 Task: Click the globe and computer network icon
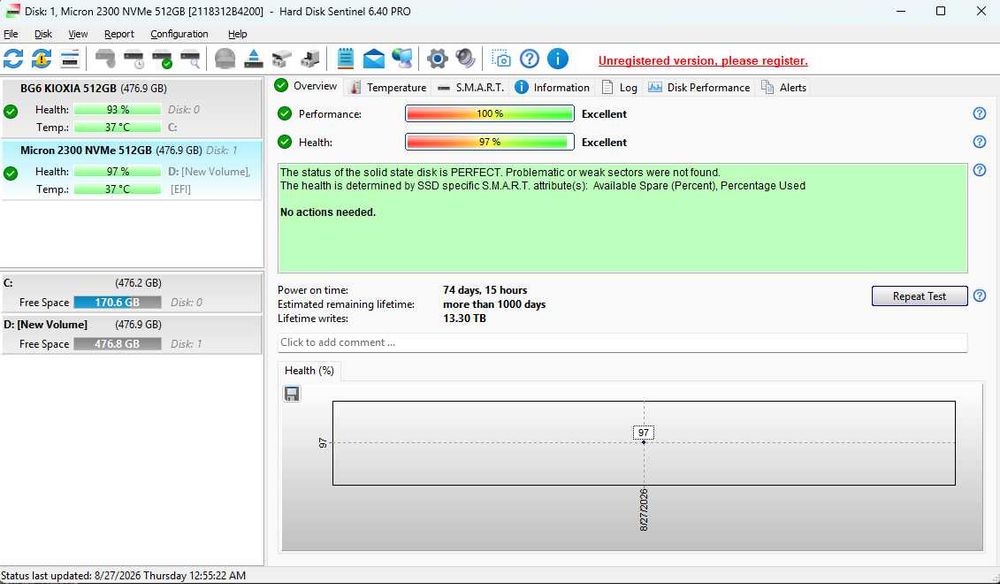402,59
